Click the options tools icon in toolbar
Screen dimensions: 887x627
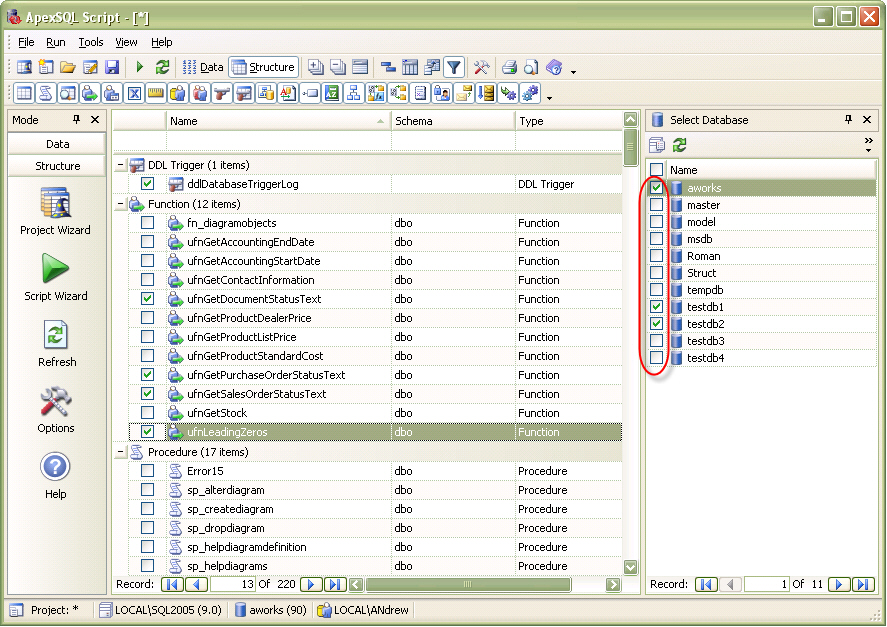(481, 67)
